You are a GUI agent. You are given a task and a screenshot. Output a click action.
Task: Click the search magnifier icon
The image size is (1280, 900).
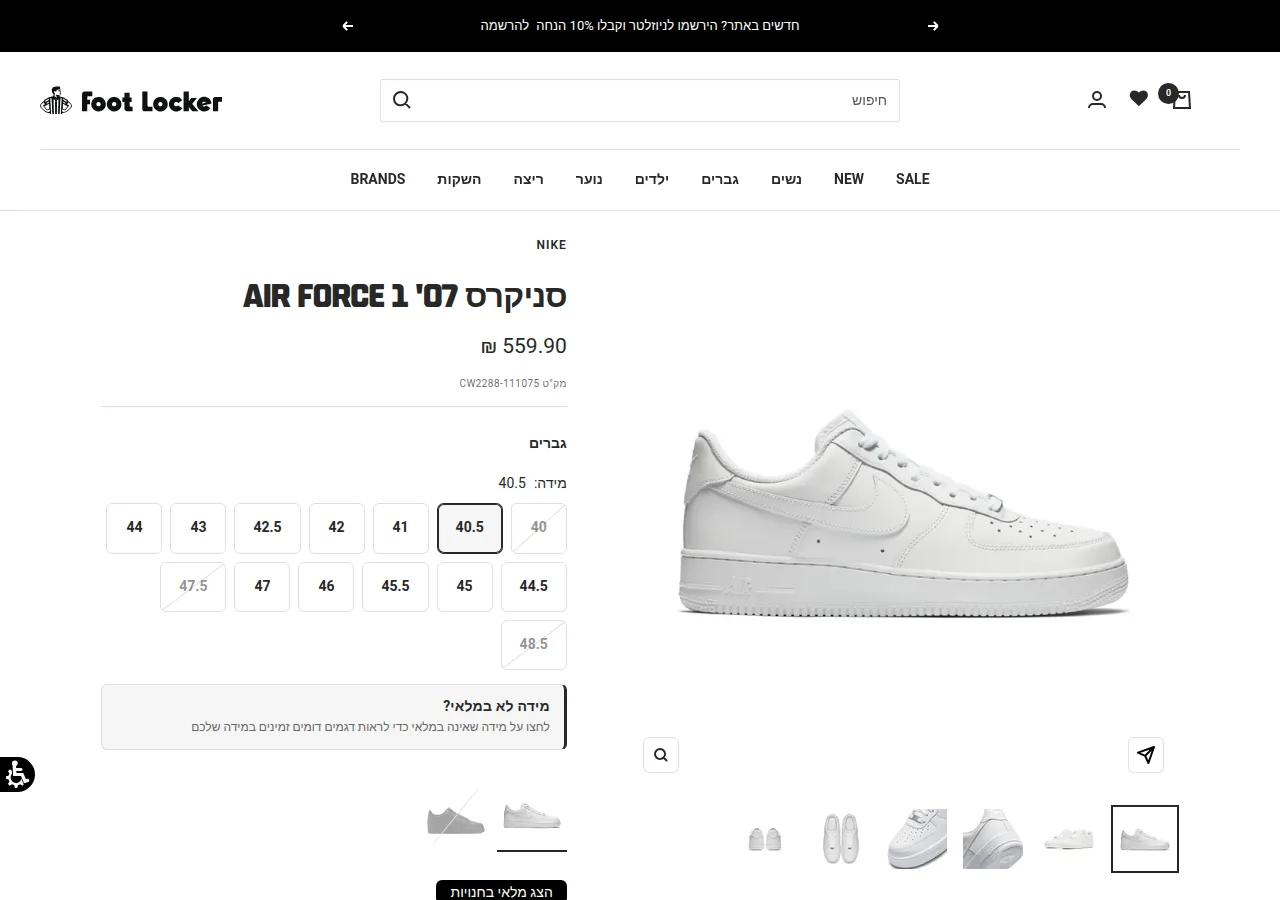(402, 100)
